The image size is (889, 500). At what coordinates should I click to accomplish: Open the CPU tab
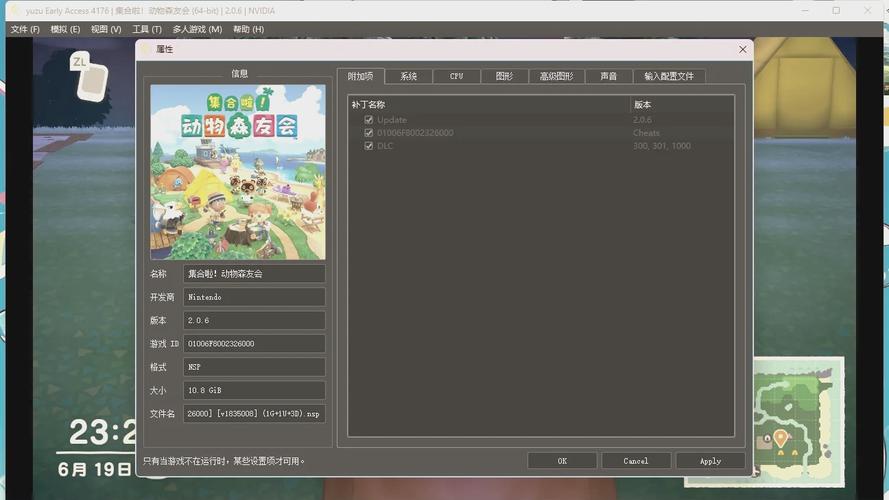tap(456, 76)
